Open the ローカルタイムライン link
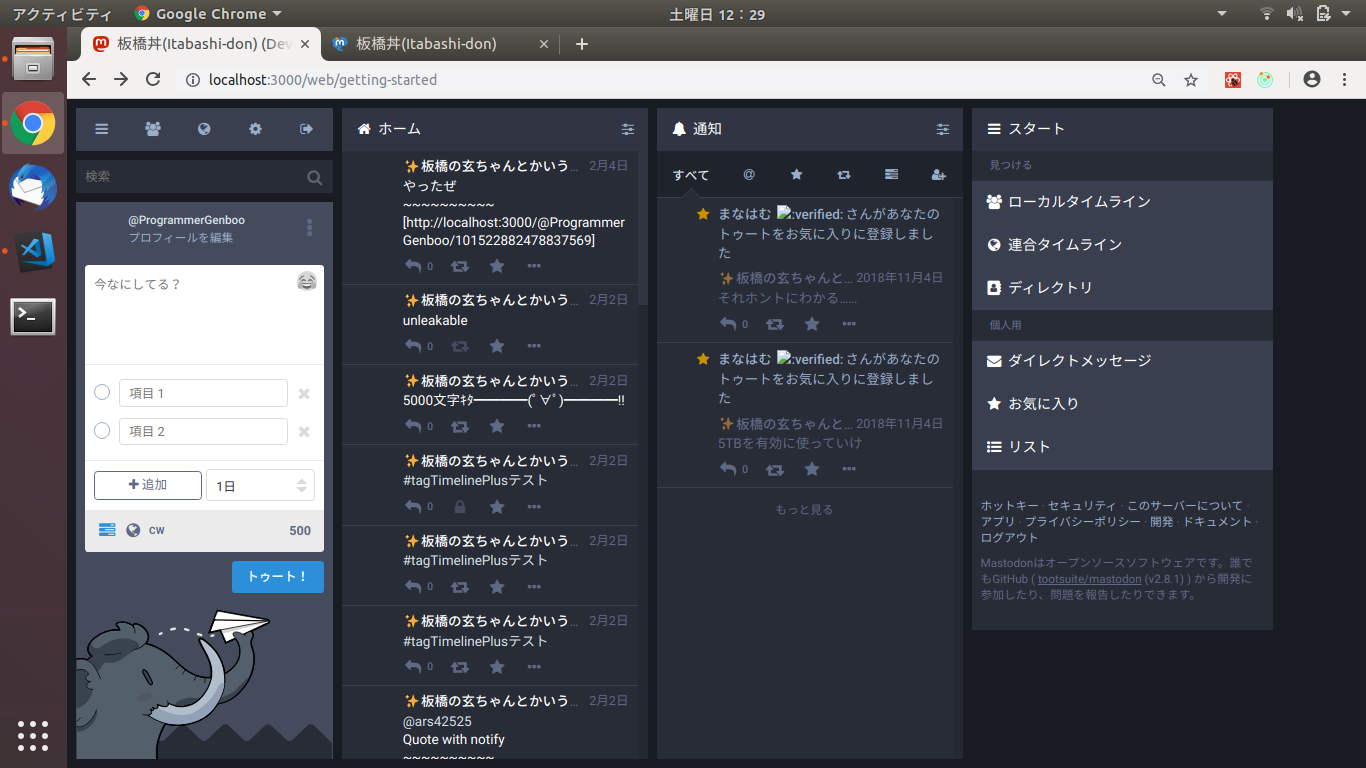The image size is (1366, 768). (1079, 202)
